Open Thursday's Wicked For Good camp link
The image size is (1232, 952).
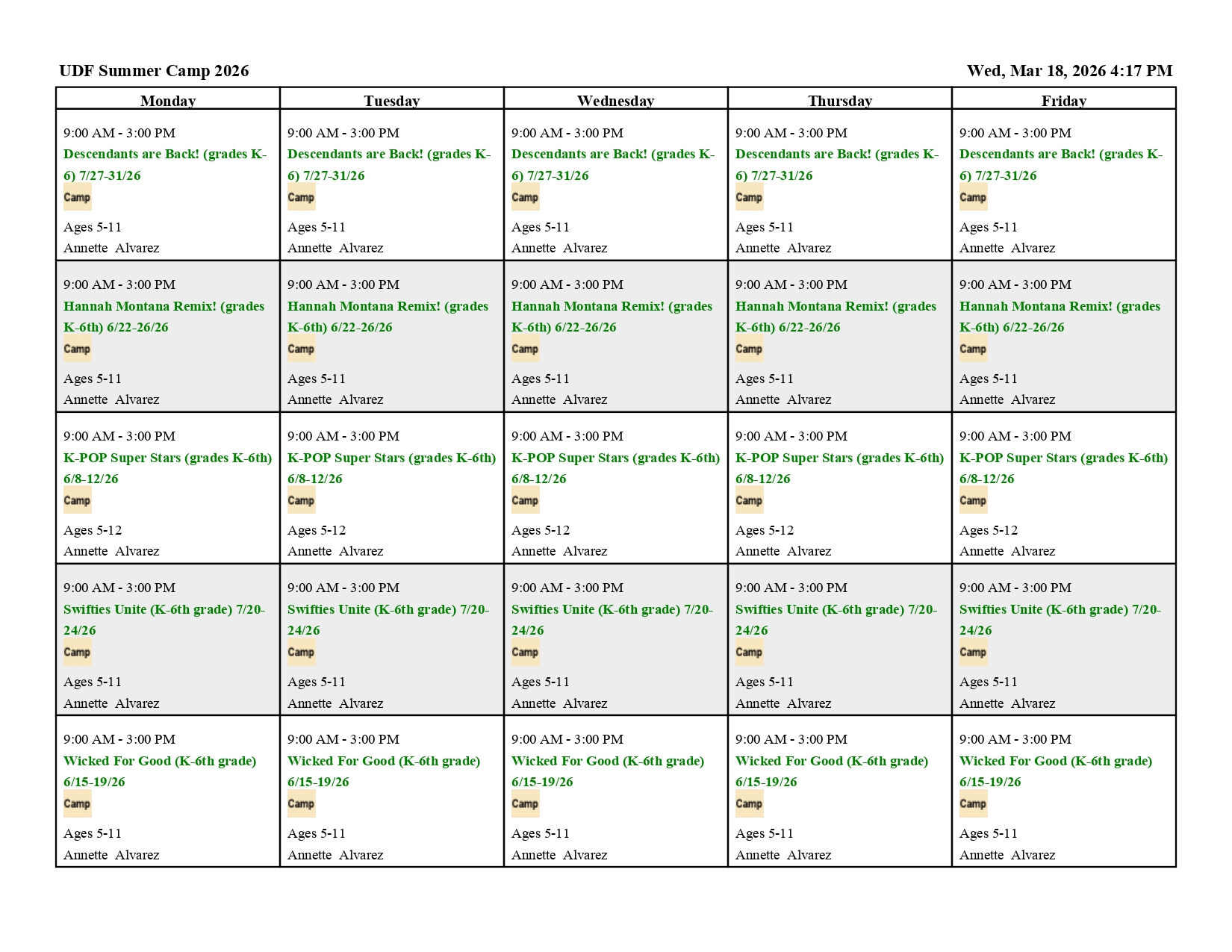pos(831,761)
